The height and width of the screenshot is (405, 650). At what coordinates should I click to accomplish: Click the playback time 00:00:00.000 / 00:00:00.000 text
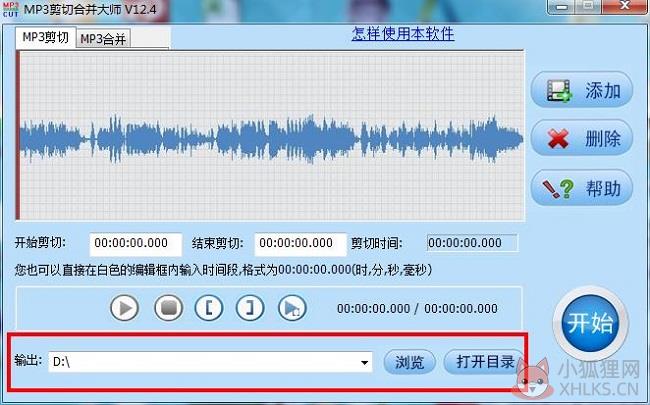pos(417,308)
